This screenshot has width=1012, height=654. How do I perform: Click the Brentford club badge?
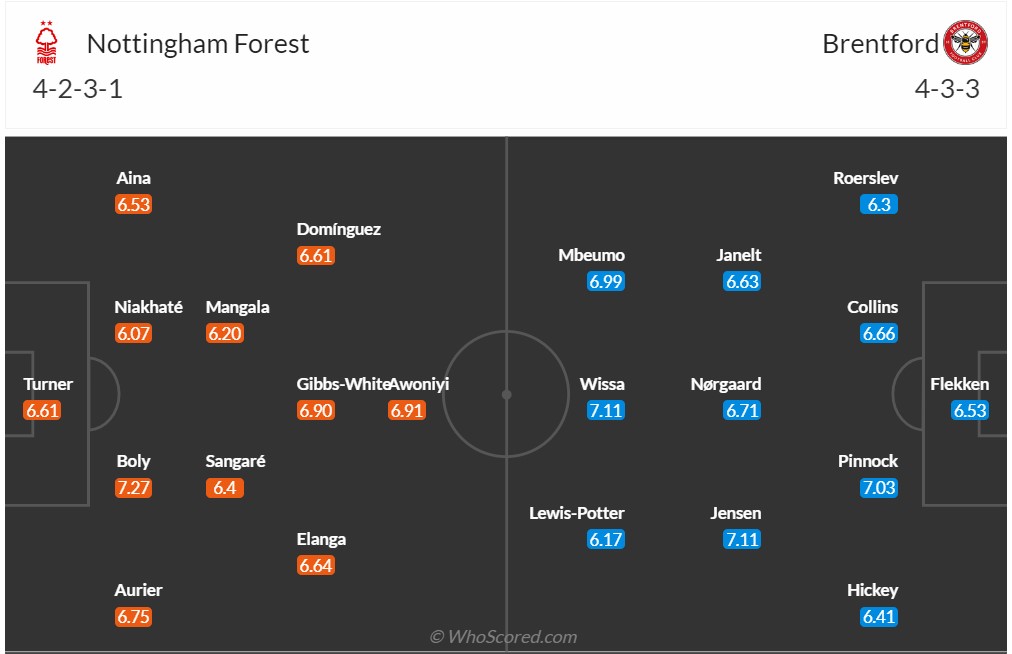[966, 43]
